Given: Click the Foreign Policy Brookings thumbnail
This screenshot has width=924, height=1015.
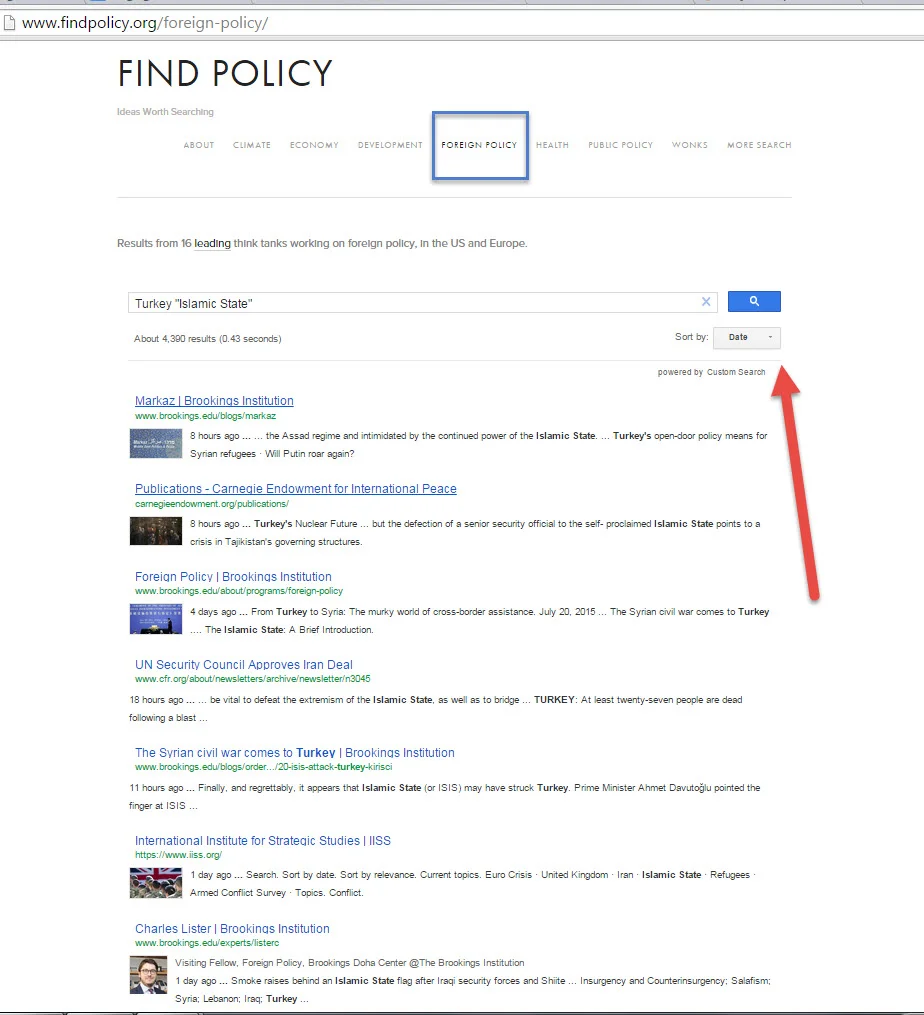Looking at the screenshot, I should coord(155,619).
